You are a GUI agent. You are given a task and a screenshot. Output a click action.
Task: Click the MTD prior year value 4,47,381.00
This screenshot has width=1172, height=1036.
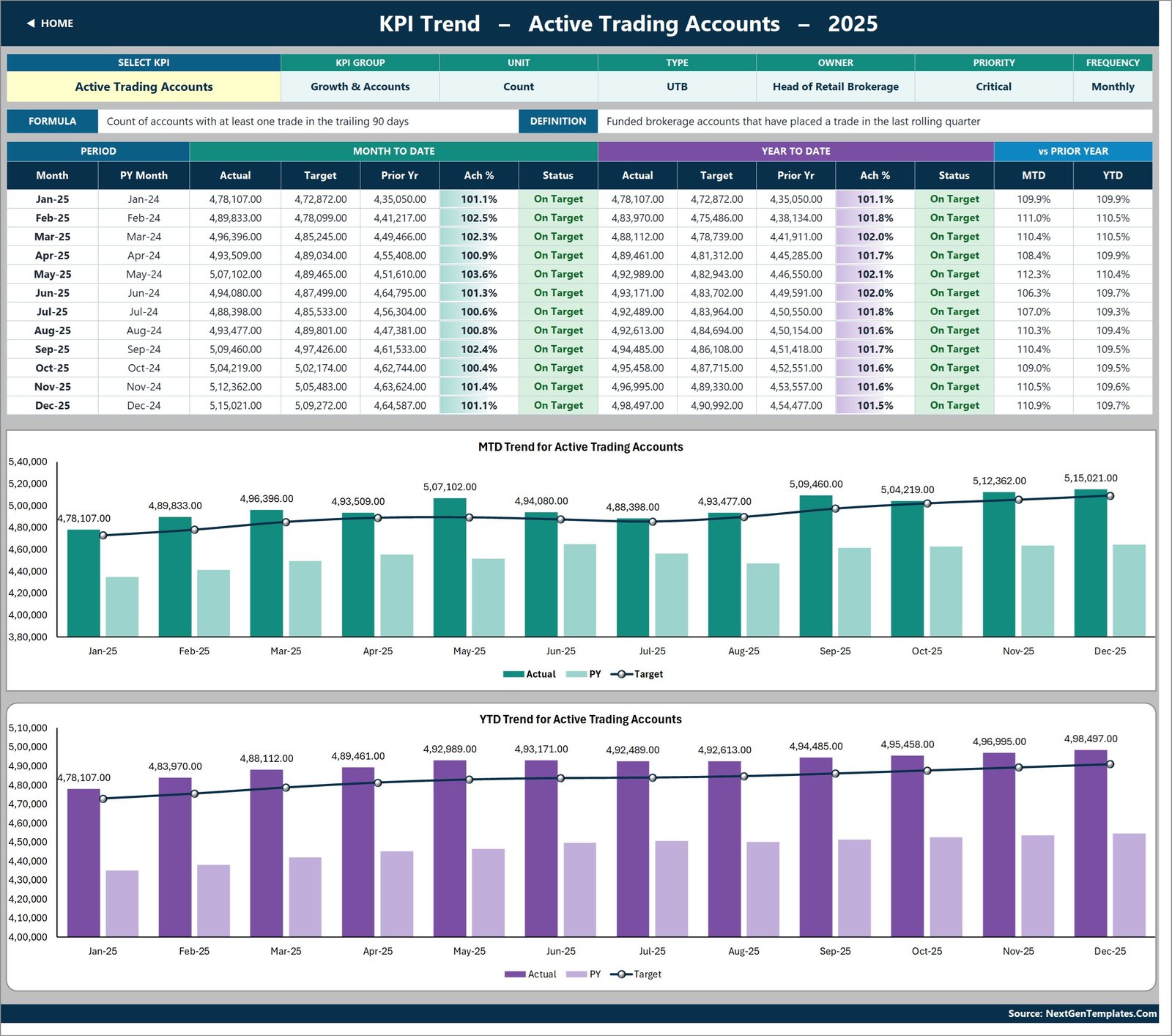pyautogui.click(x=400, y=330)
